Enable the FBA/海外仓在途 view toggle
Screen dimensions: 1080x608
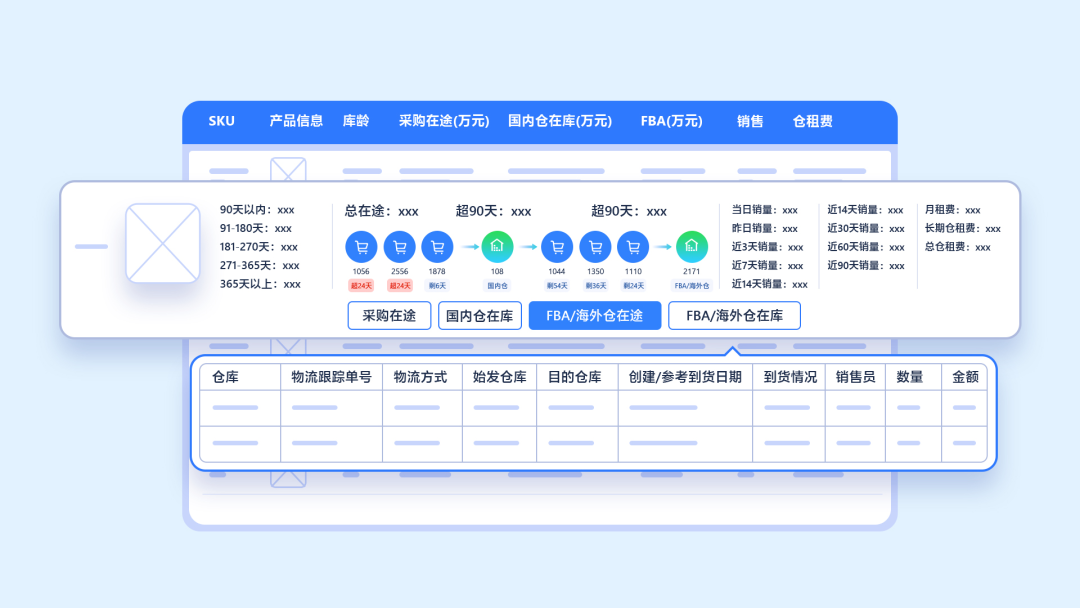595,315
